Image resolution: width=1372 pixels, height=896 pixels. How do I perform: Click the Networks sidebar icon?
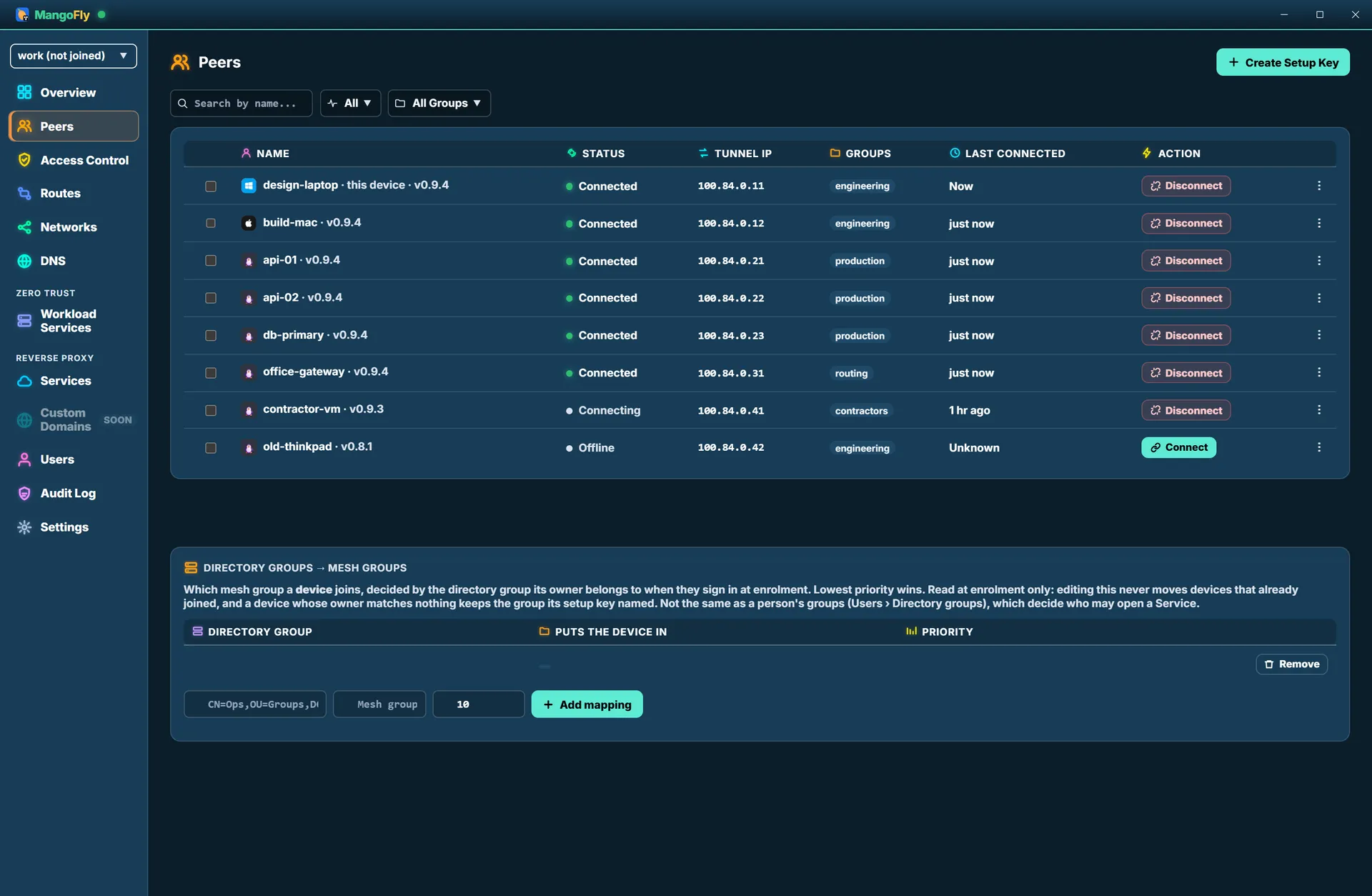[x=24, y=227]
